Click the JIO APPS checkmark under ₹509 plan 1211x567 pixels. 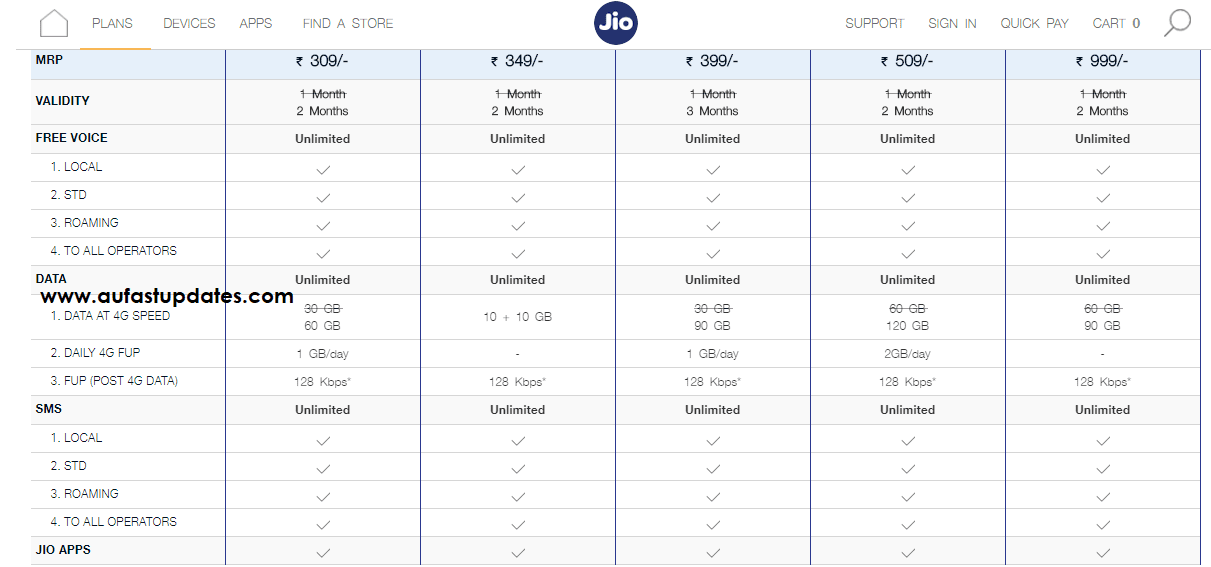[x=908, y=552]
